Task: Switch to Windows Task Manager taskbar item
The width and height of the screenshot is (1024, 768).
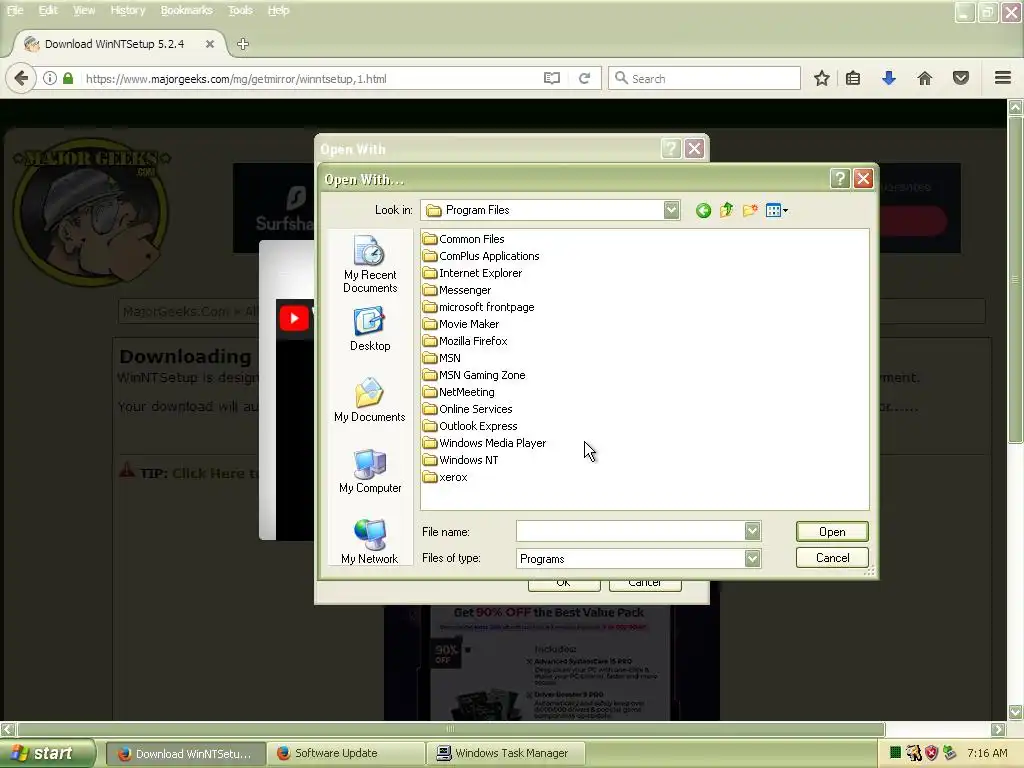Action: [505, 754]
